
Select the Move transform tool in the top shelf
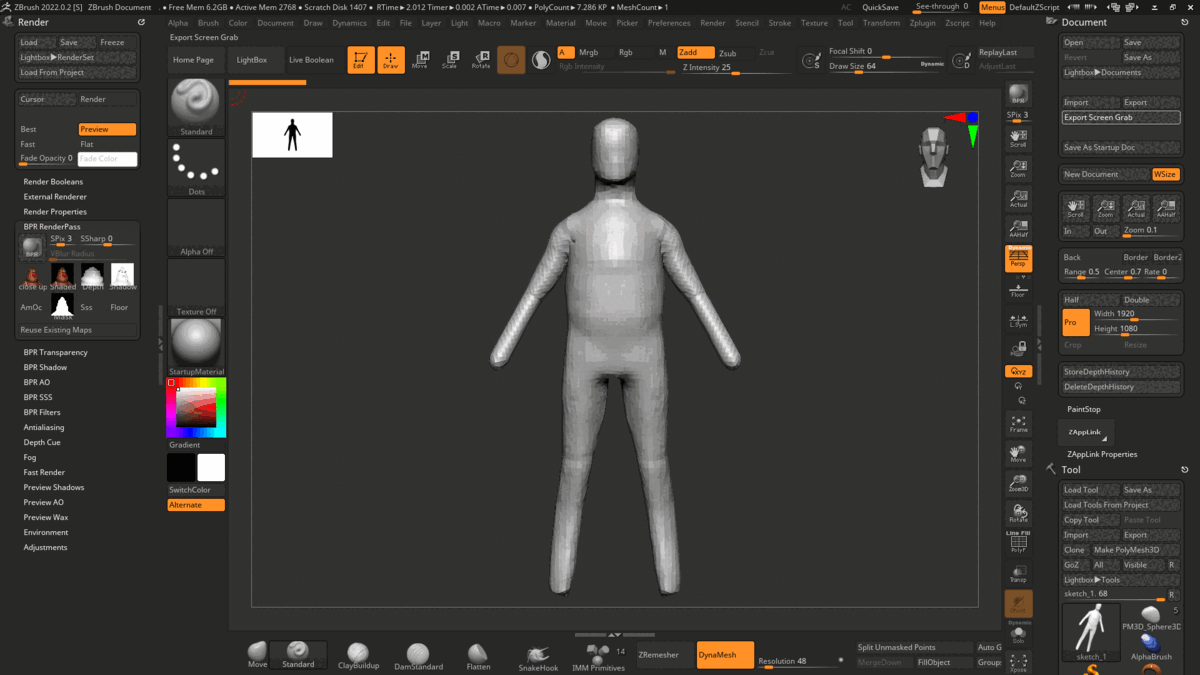[420, 60]
